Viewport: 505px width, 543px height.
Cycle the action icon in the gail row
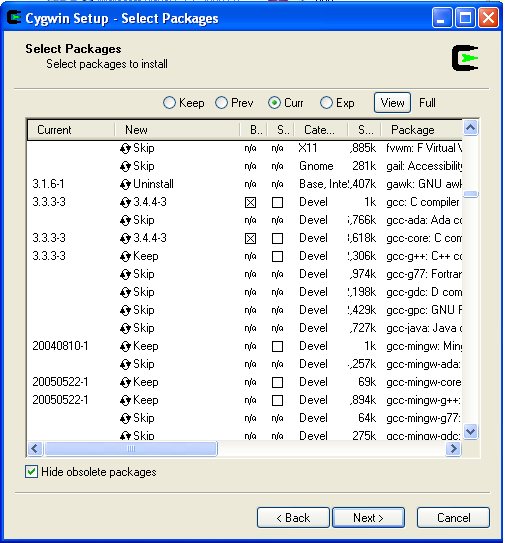coord(125,167)
